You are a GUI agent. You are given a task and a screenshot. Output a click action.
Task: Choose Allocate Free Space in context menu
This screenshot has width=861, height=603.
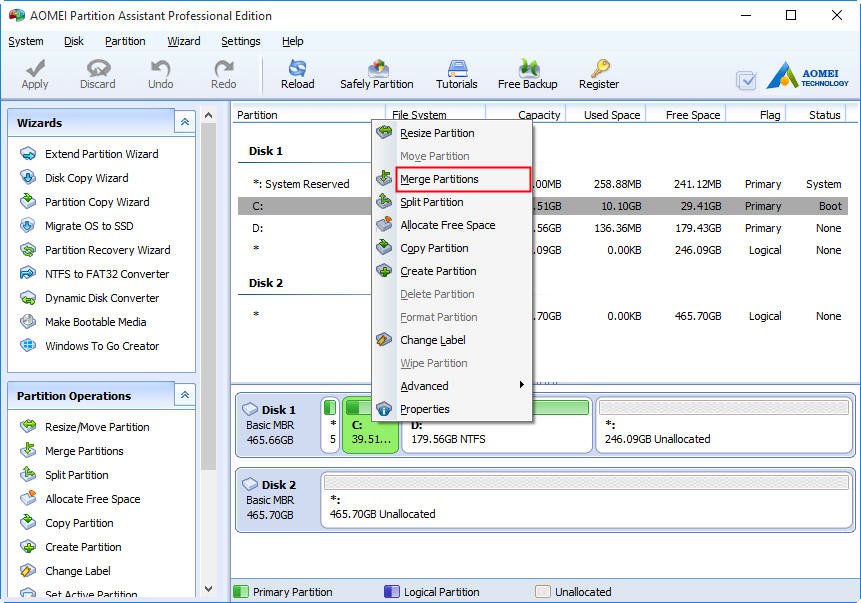452,225
